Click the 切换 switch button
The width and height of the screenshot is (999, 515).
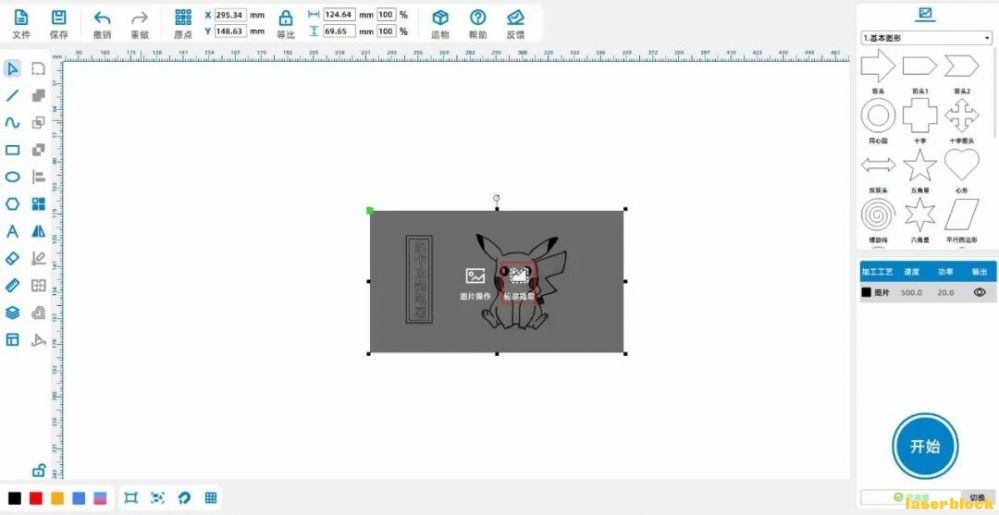click(x=977, y=498)
